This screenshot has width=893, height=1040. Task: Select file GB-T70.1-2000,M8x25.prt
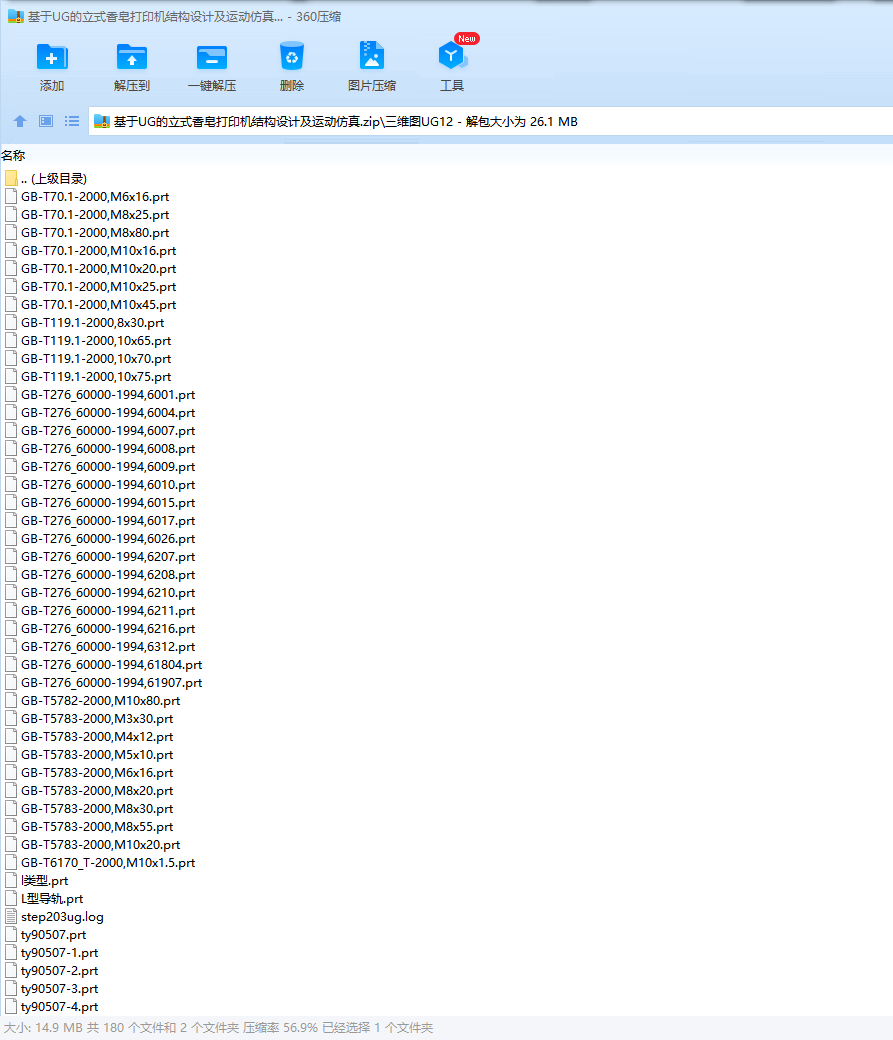95,215
